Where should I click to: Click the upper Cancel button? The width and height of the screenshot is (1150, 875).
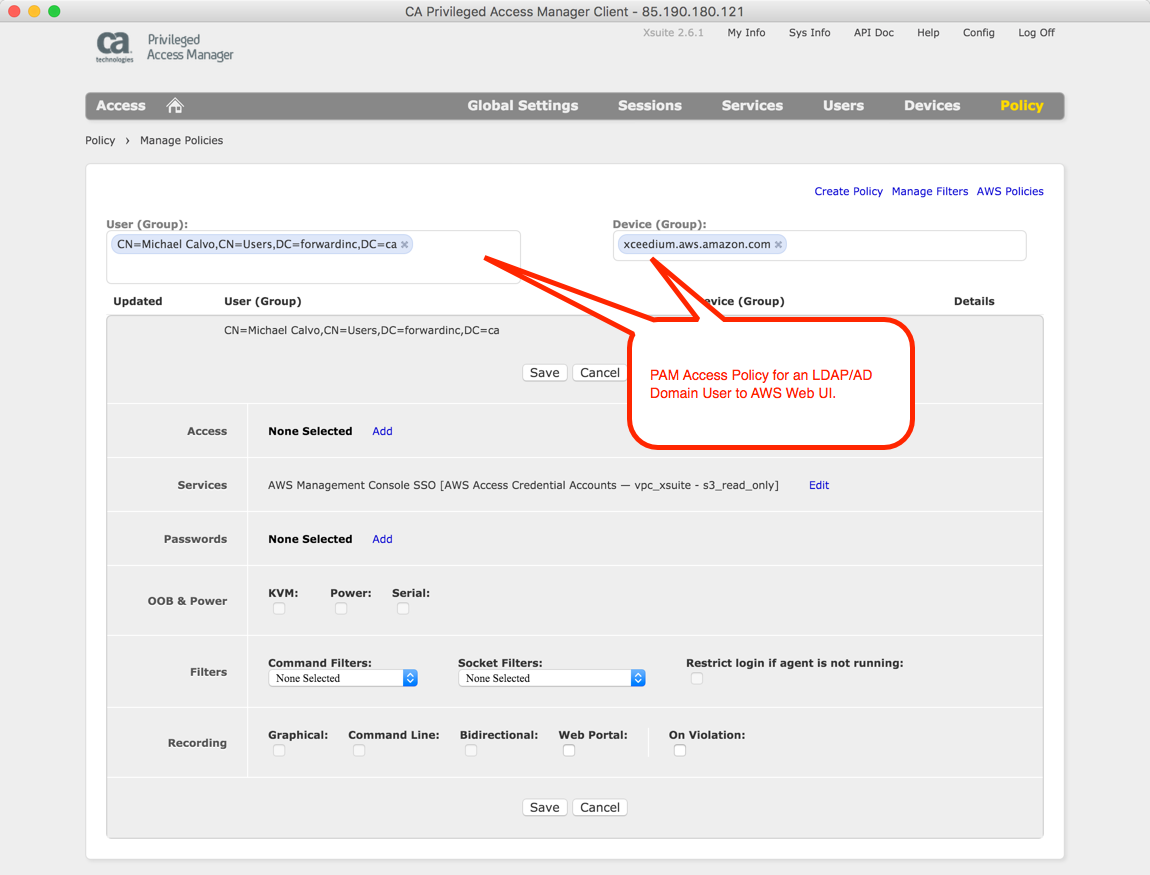[x=599, y=373]
